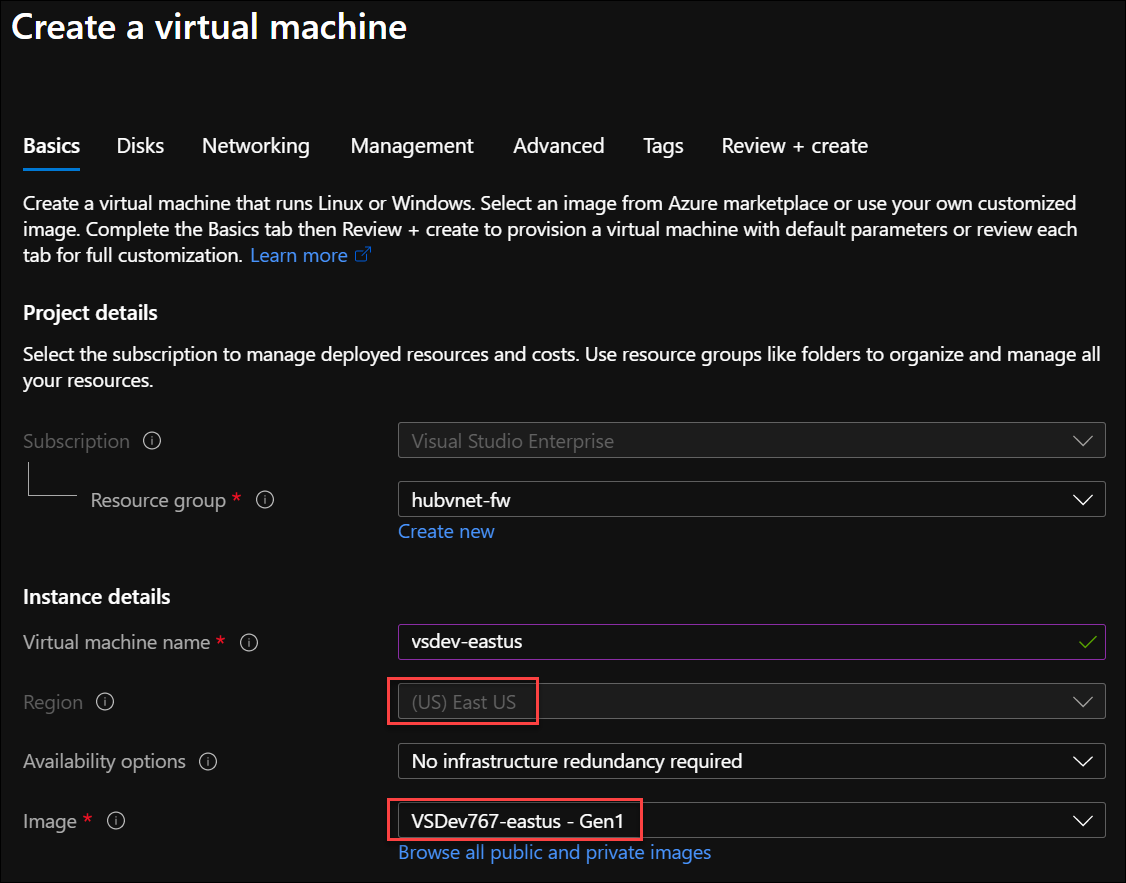Click the info icon next to Subscription

coord(152,441)
